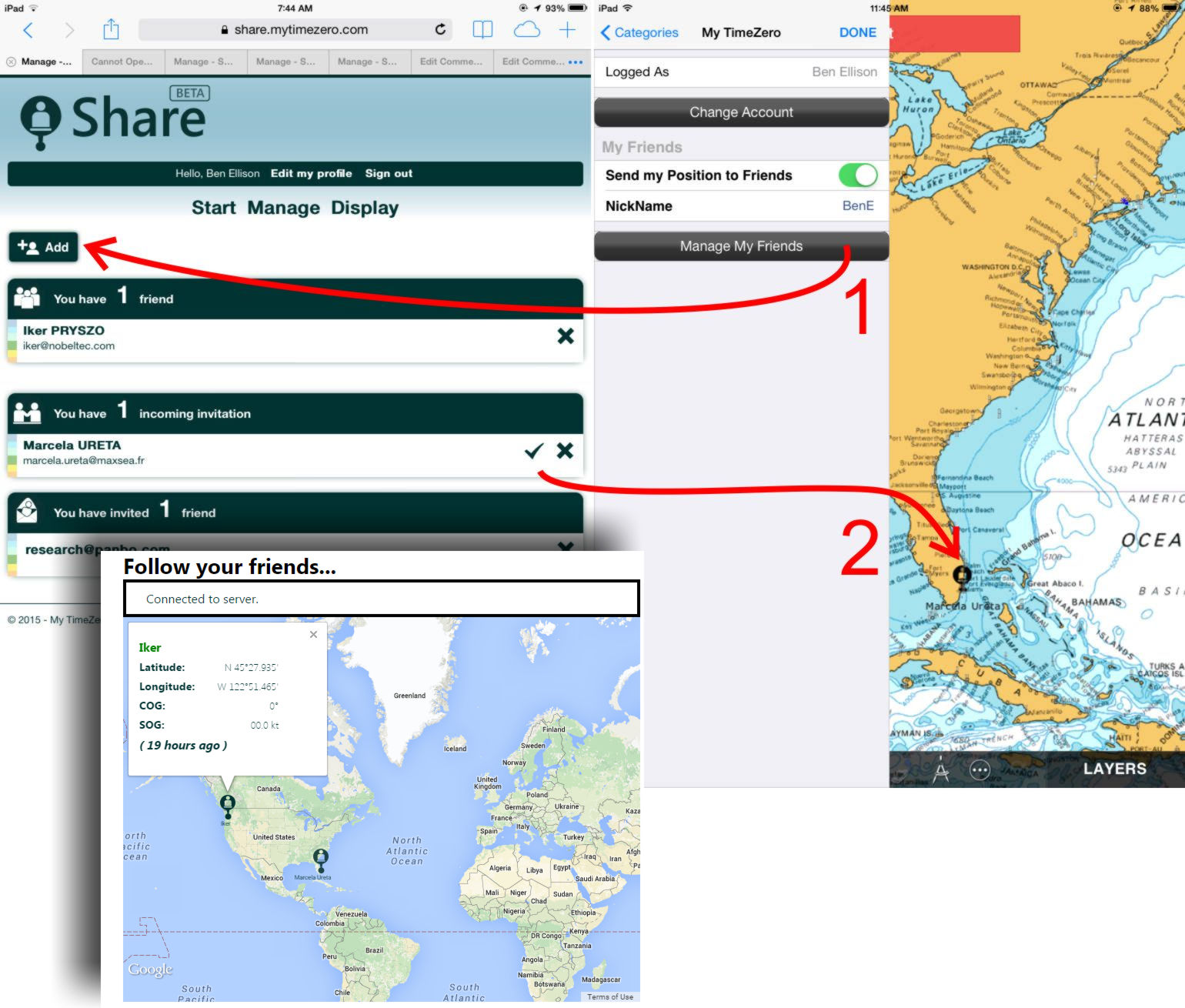Go back to Categories
This screenshot has height=1008, width=1185.
(639, 32)
